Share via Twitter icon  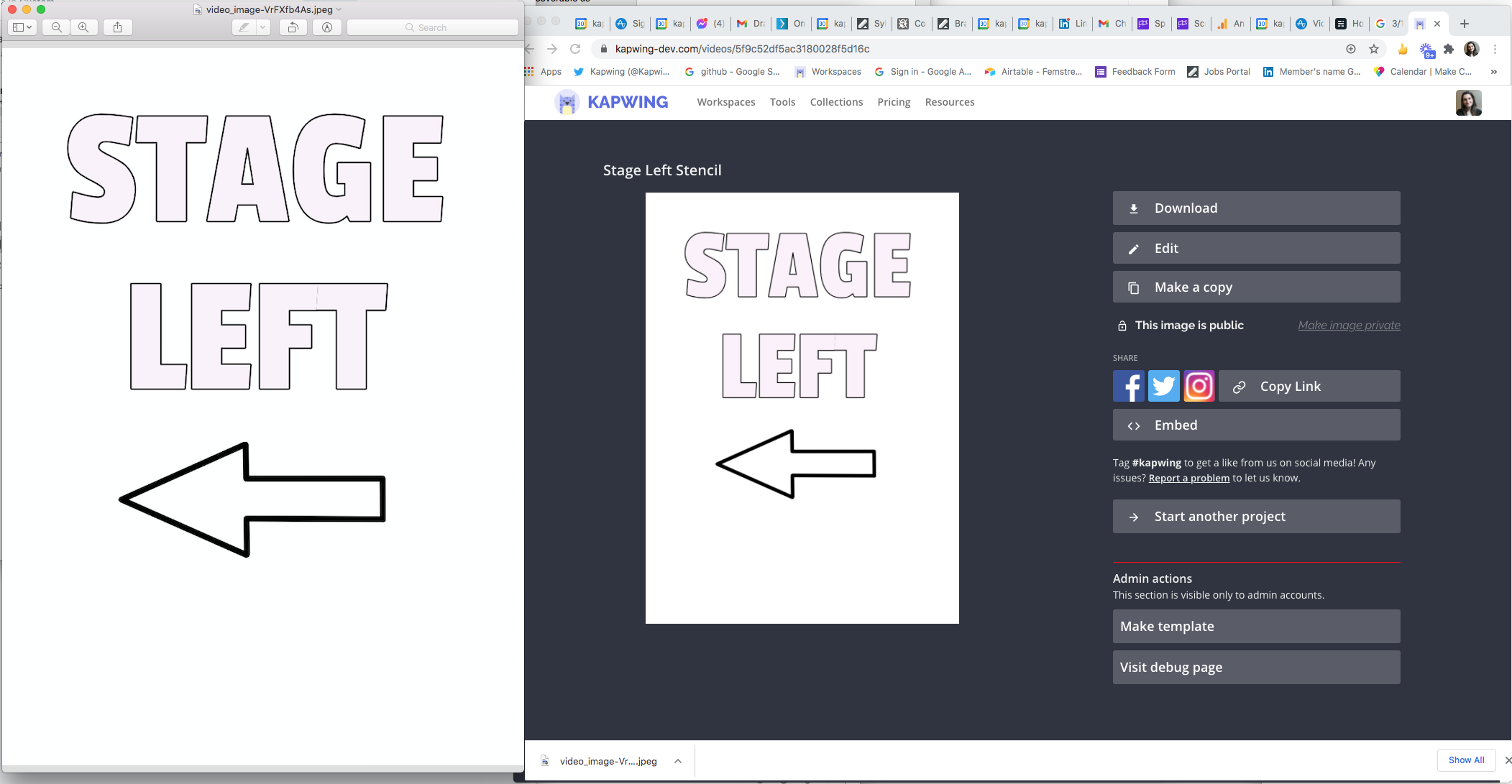(1163, 387)
